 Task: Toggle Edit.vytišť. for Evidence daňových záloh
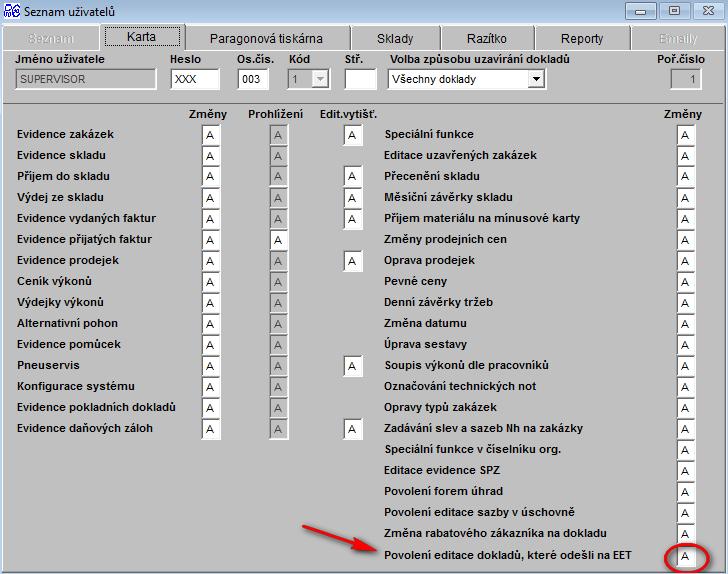pyautogui.click(x=353, y=429)
